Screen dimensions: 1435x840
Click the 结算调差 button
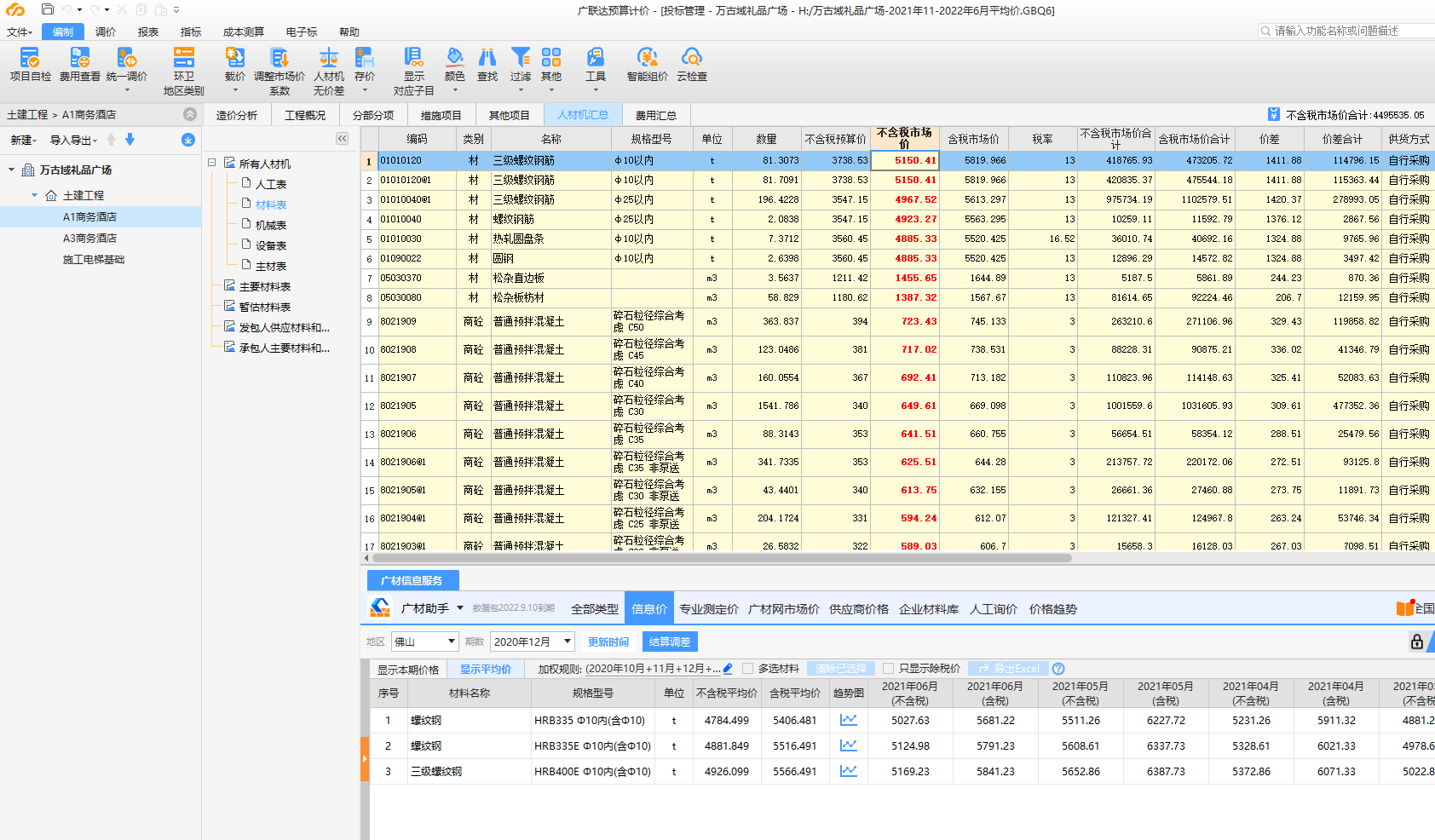point(670,642)
